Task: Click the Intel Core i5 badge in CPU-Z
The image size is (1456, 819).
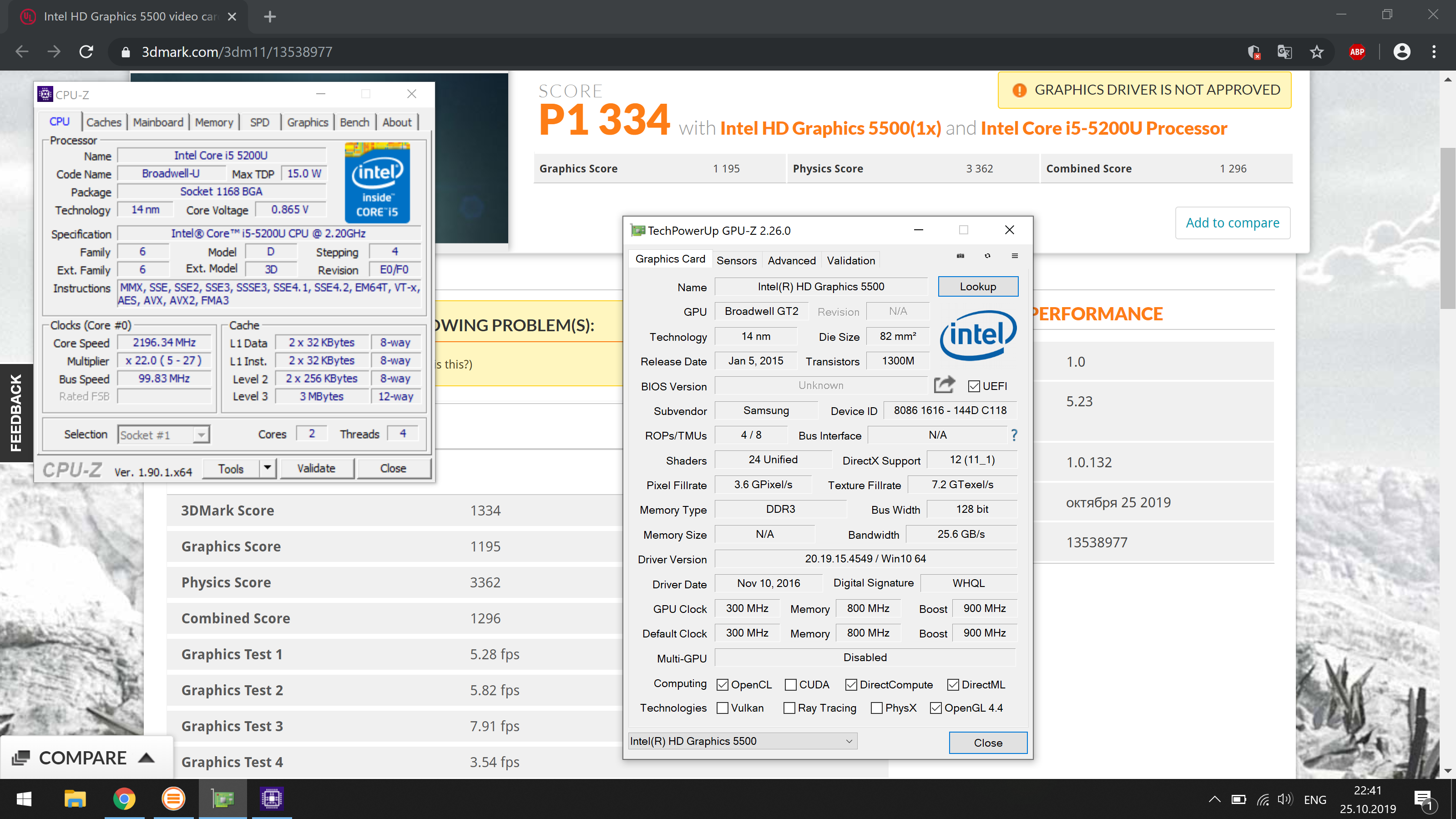Action: 377,182
